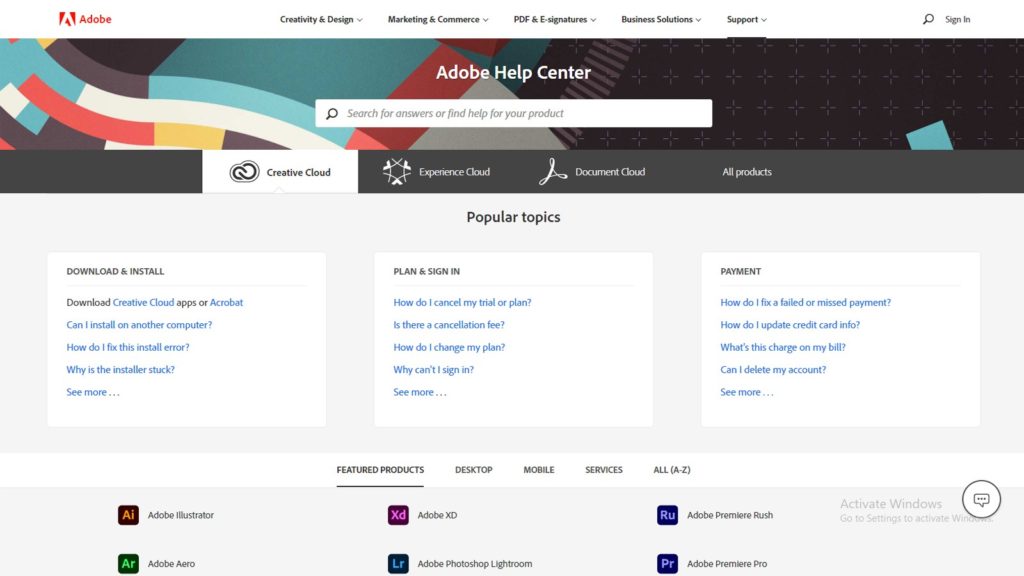Open 'Is there a cancellation fee?'
Screen dimensions: 1024x576
point(449,325)
